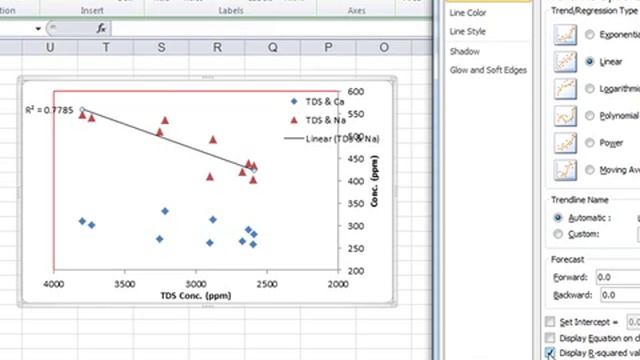Open the Glow and Soft Edges tab
This screenshot has width=640, height=360.
(x=488, y=70)
